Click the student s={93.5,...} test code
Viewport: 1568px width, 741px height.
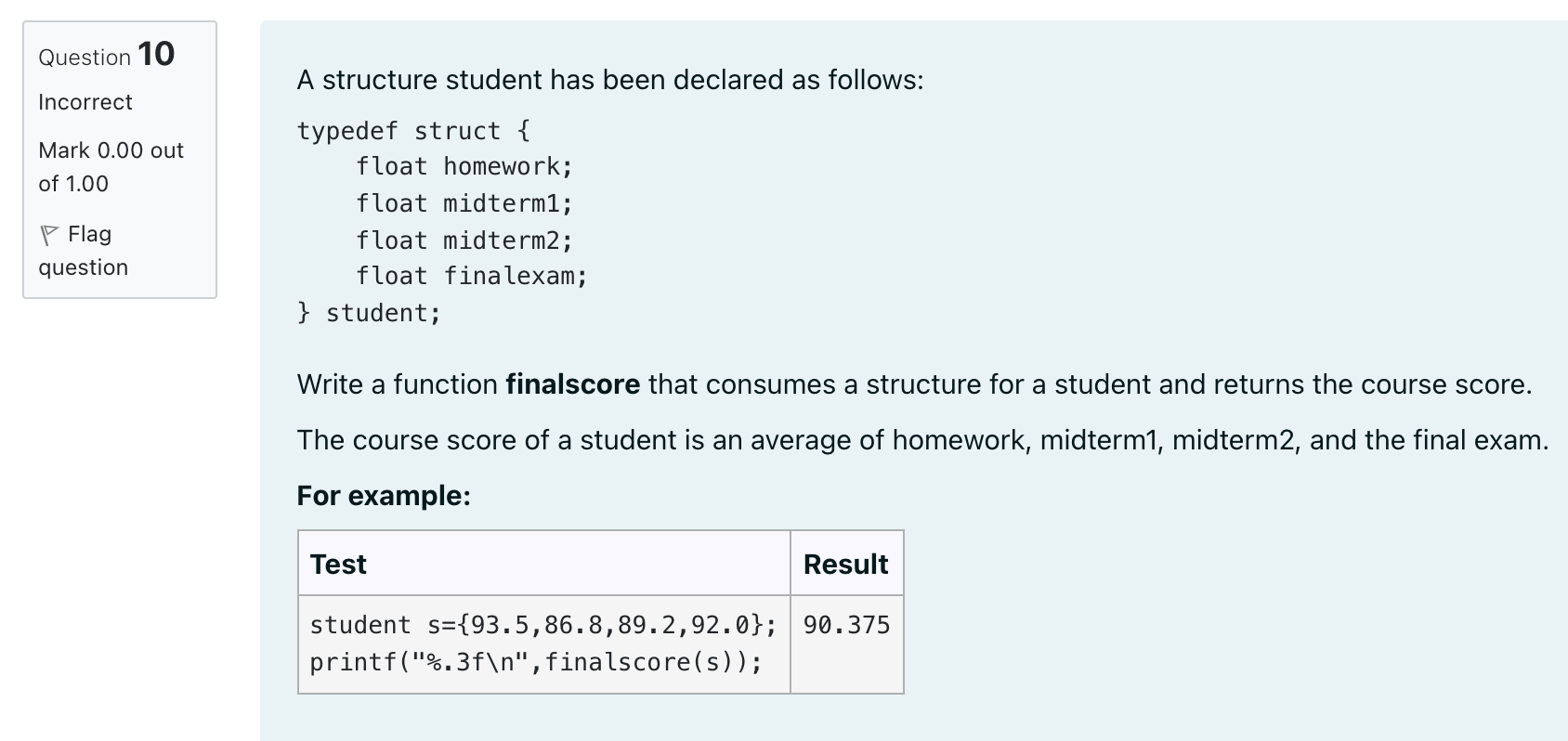coord(543,625)
